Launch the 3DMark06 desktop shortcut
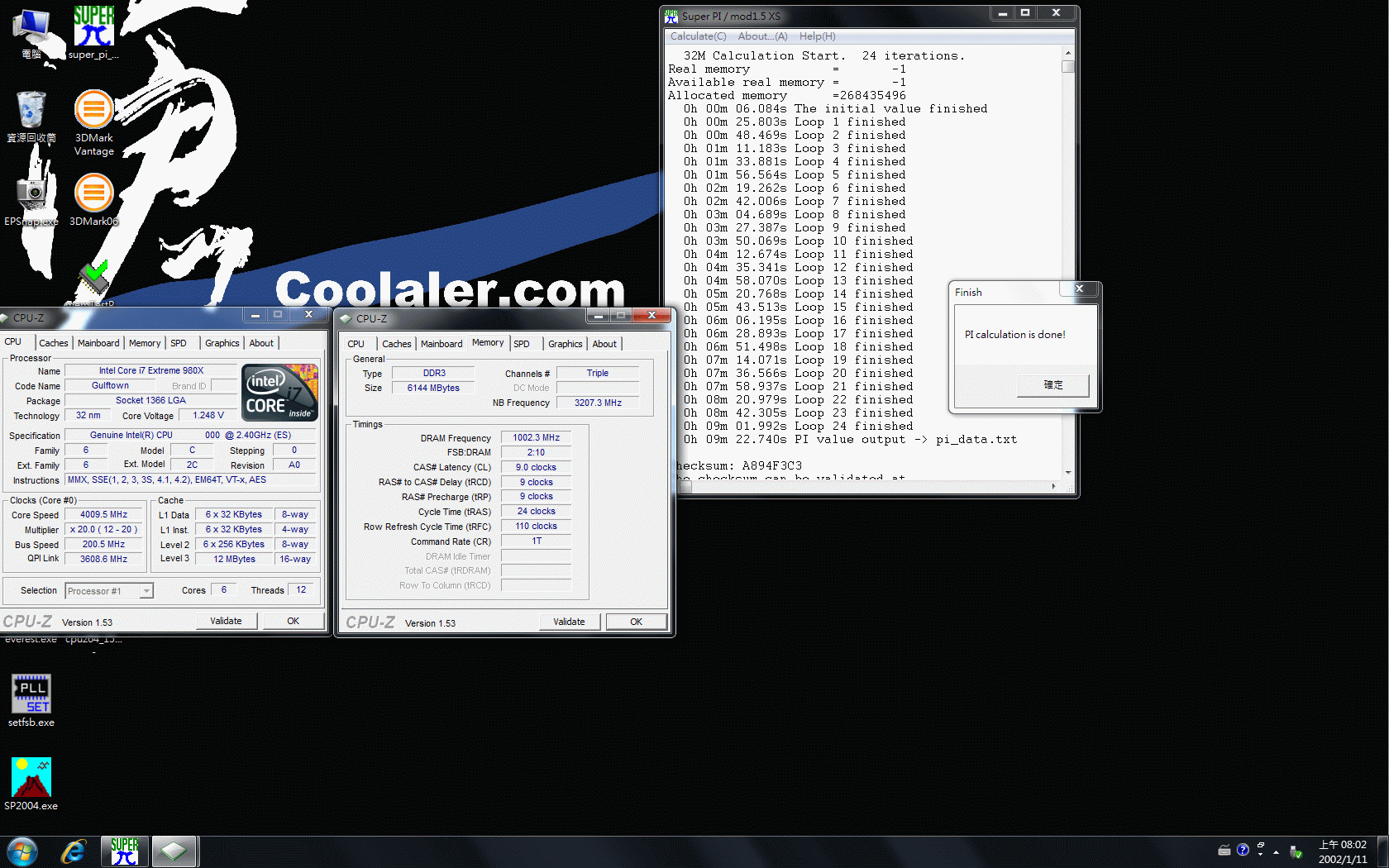Viewport: 1389px width, 868px height. (x=93, y=199)
